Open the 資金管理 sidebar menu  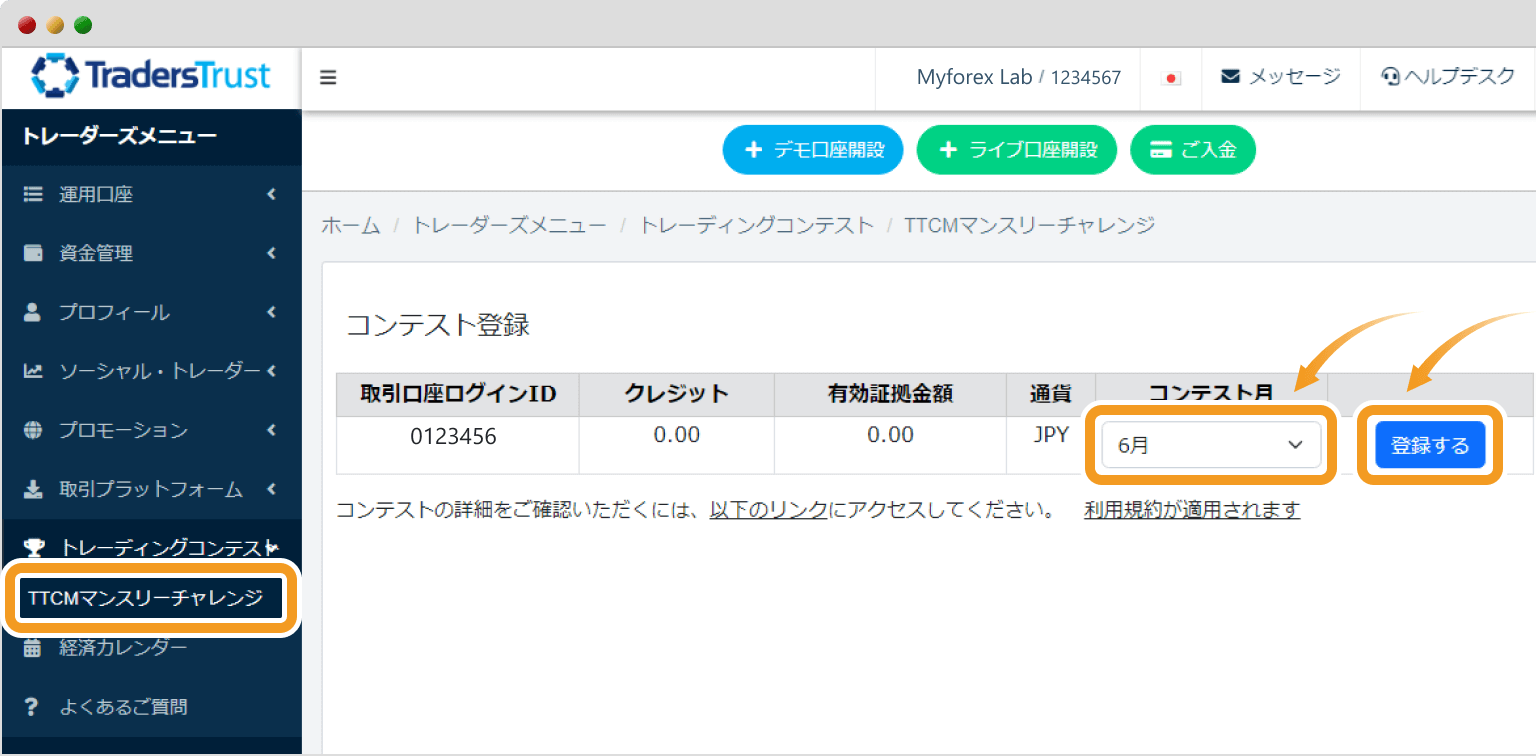(151, 254)
